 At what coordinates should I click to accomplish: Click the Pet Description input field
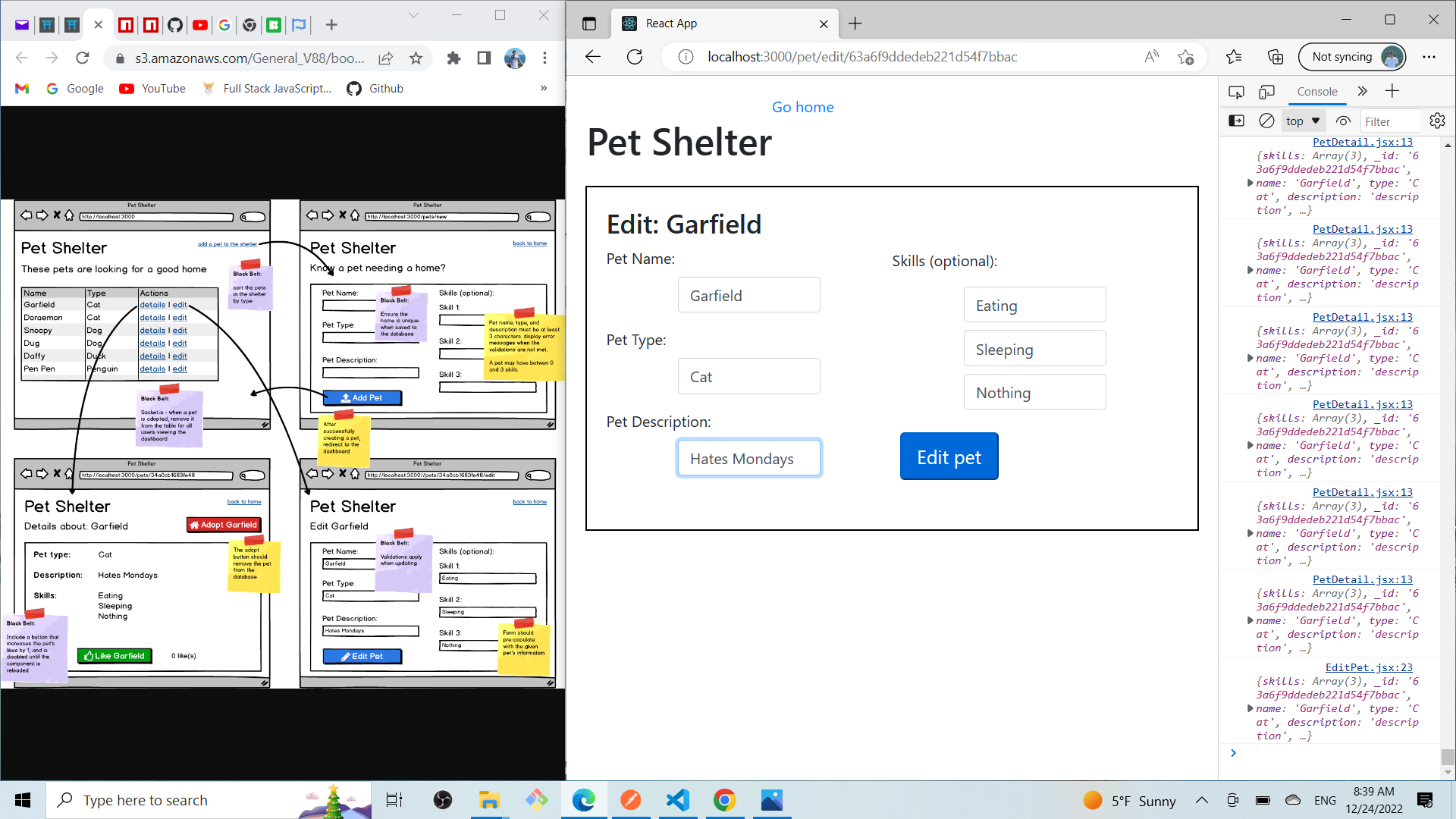point(748,458)
